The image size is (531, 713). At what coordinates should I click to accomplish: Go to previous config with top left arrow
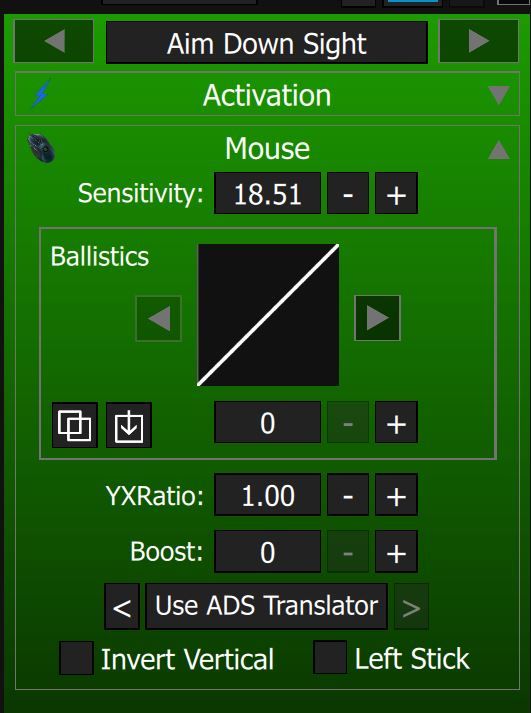(54, 41)
